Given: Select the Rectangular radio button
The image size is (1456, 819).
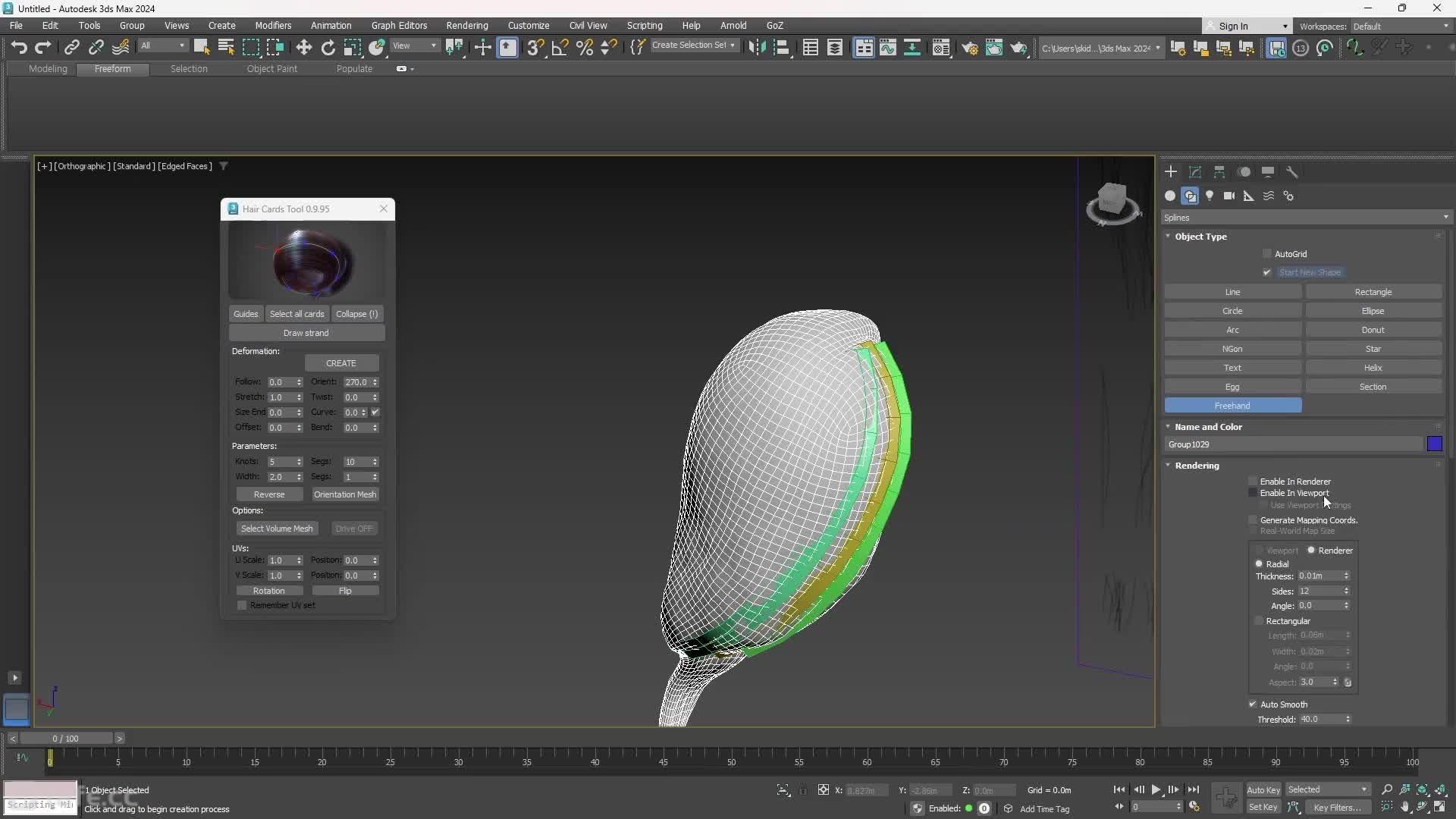Looking at the screenshot, I should click(1260, 621).
